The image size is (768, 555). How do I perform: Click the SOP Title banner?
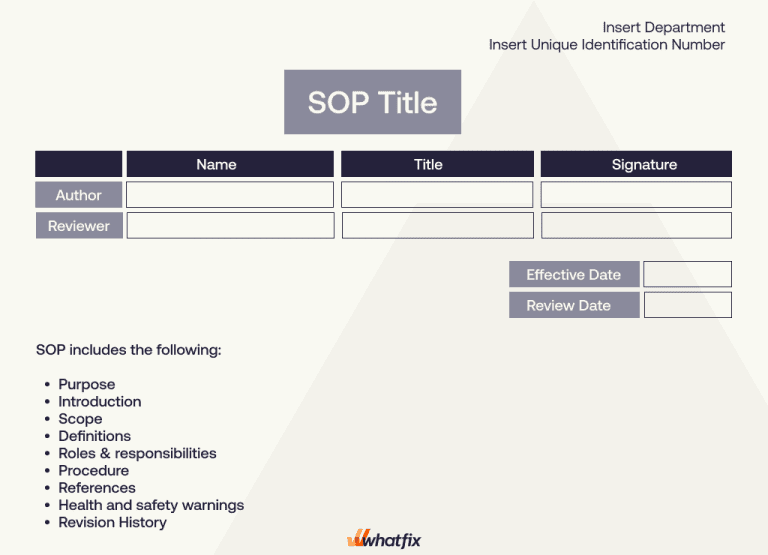372,102
